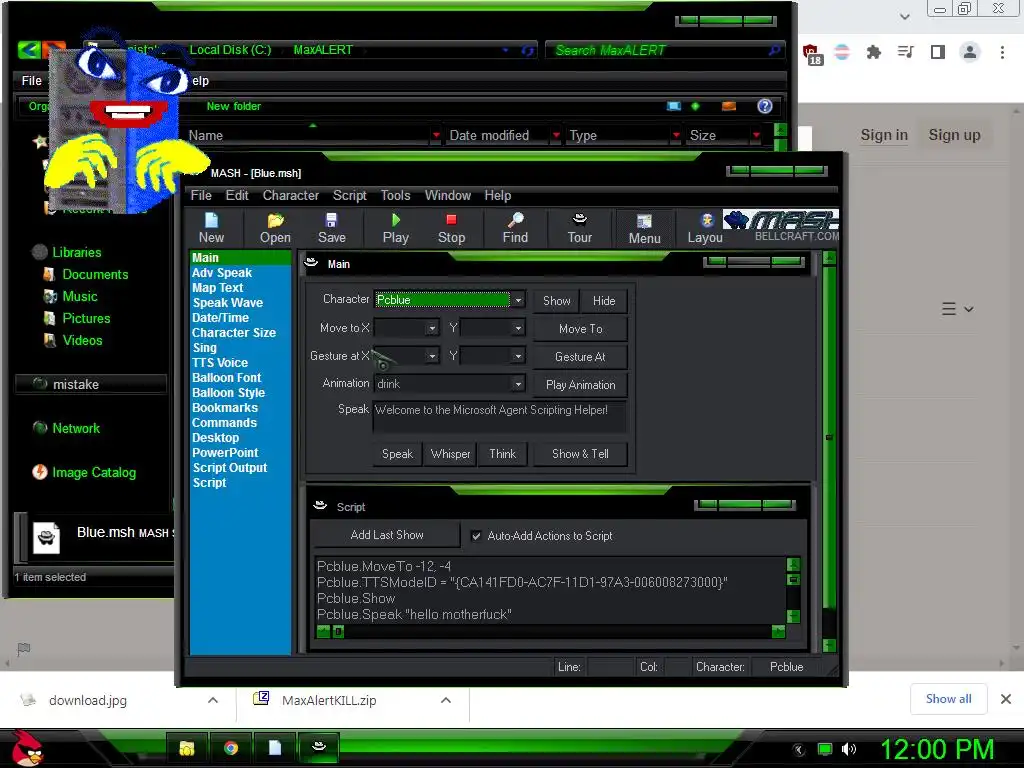Click the Show & Tell button
The image size is (1024, 768).
580,453
